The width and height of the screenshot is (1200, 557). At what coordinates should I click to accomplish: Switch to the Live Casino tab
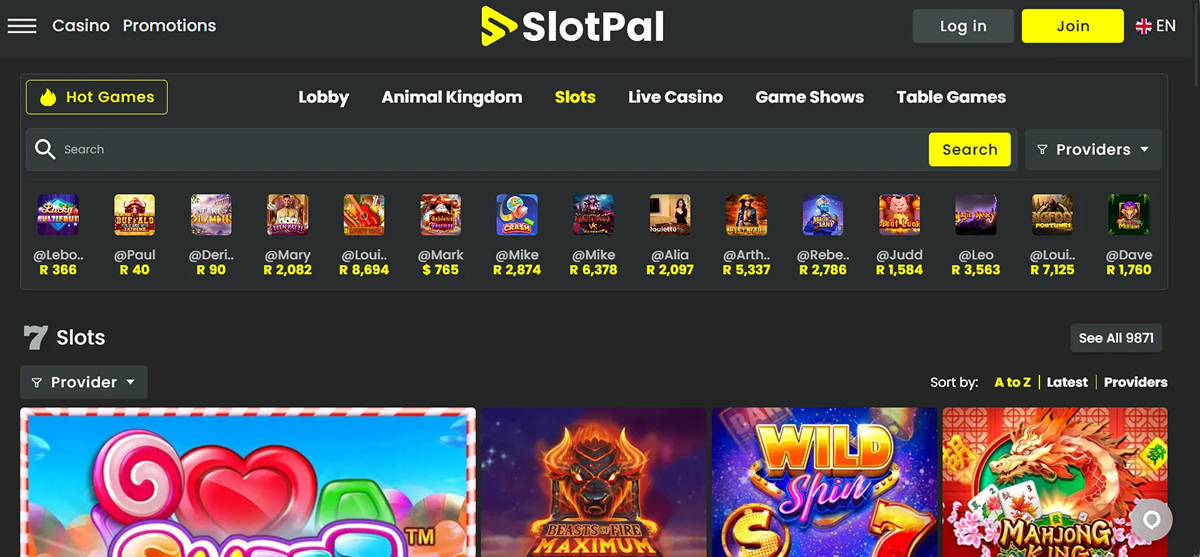[675, 97]
